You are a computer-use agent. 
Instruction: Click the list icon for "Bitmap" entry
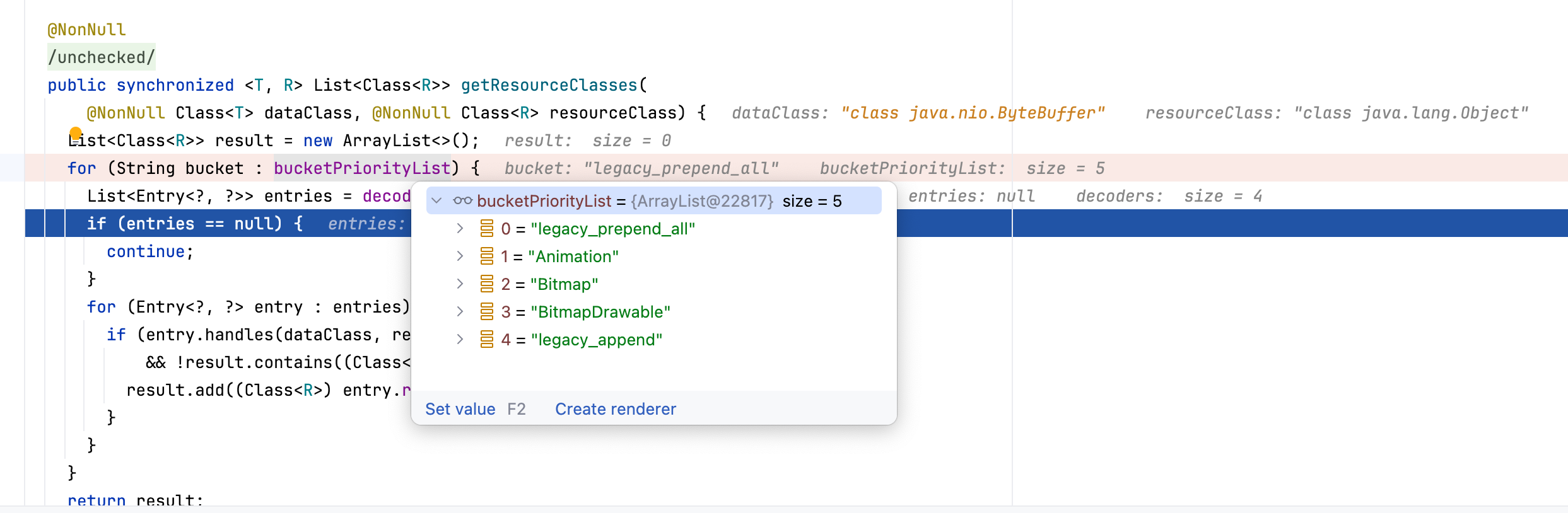[x=487, y=284]
